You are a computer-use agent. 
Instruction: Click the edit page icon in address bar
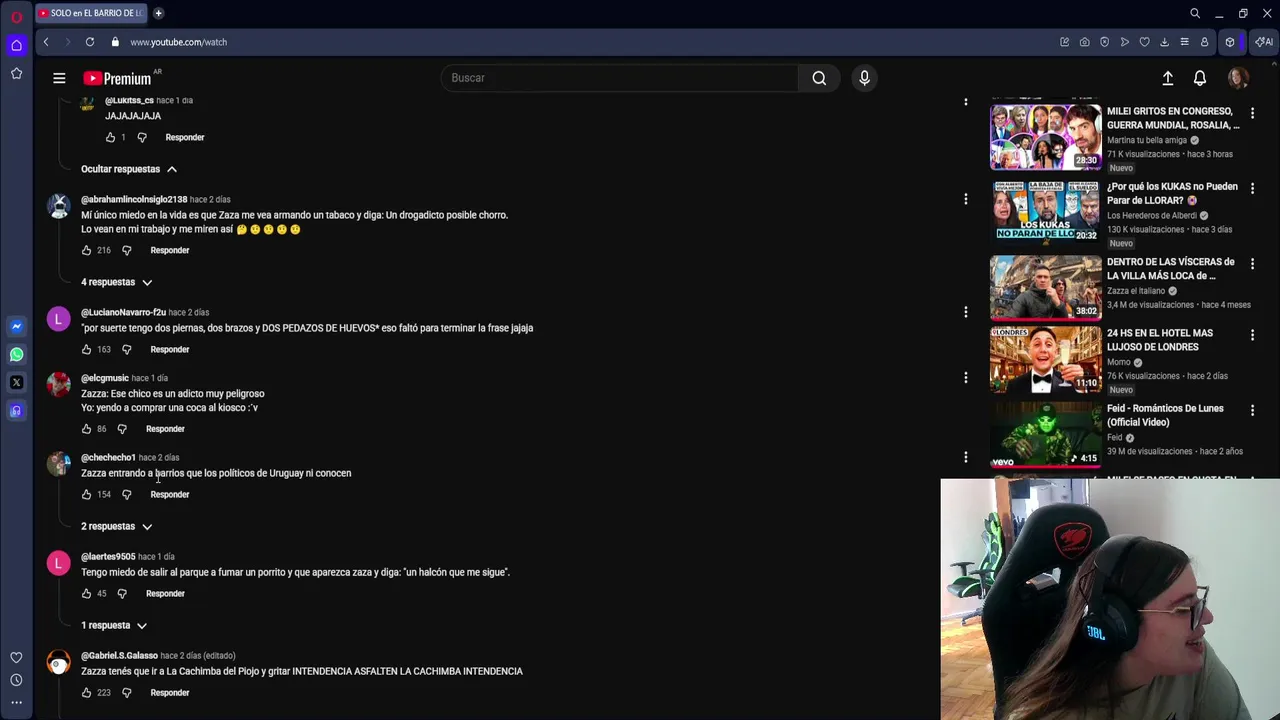point(1065,42)
